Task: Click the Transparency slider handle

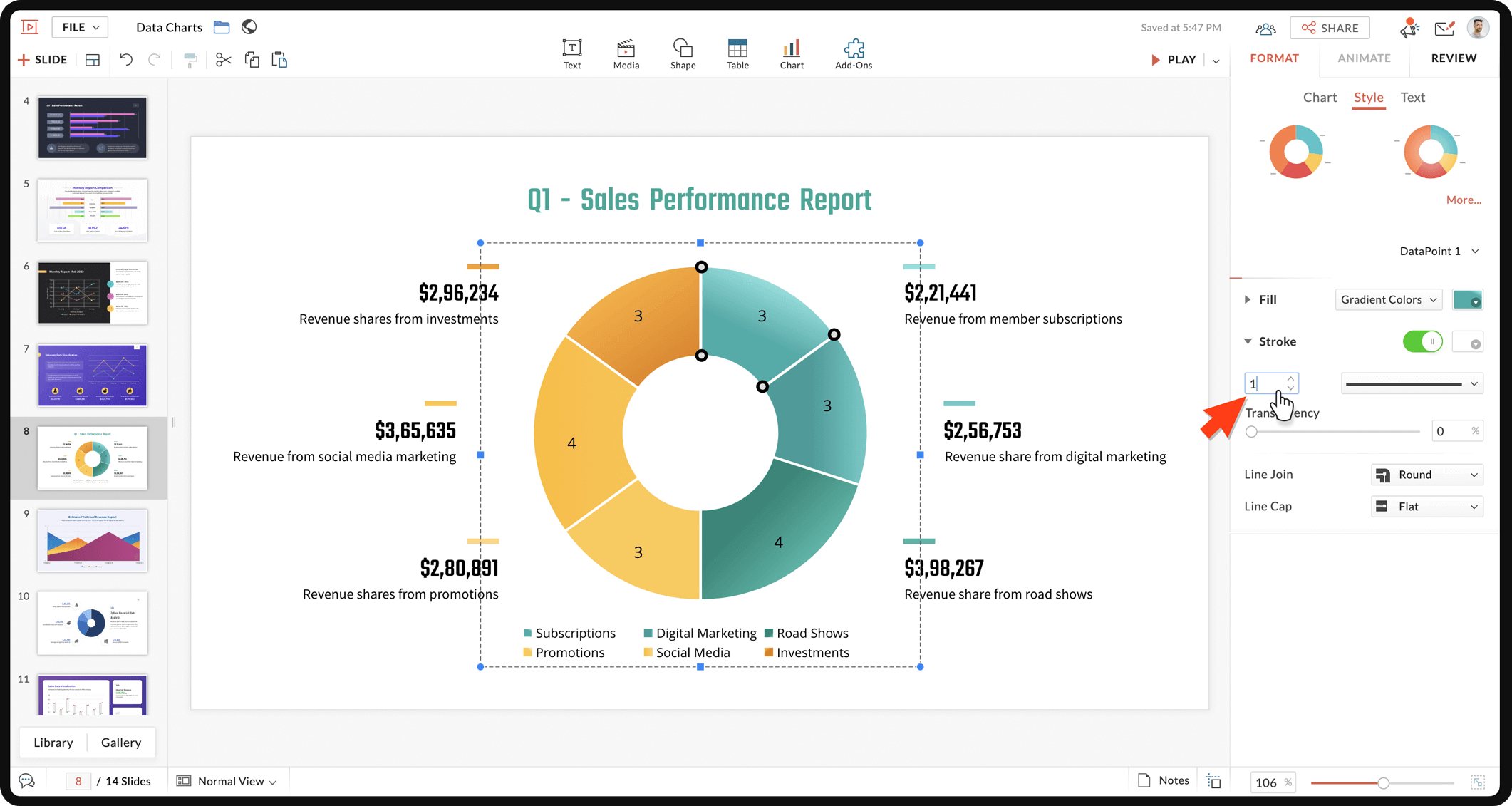Action: 1251,432
